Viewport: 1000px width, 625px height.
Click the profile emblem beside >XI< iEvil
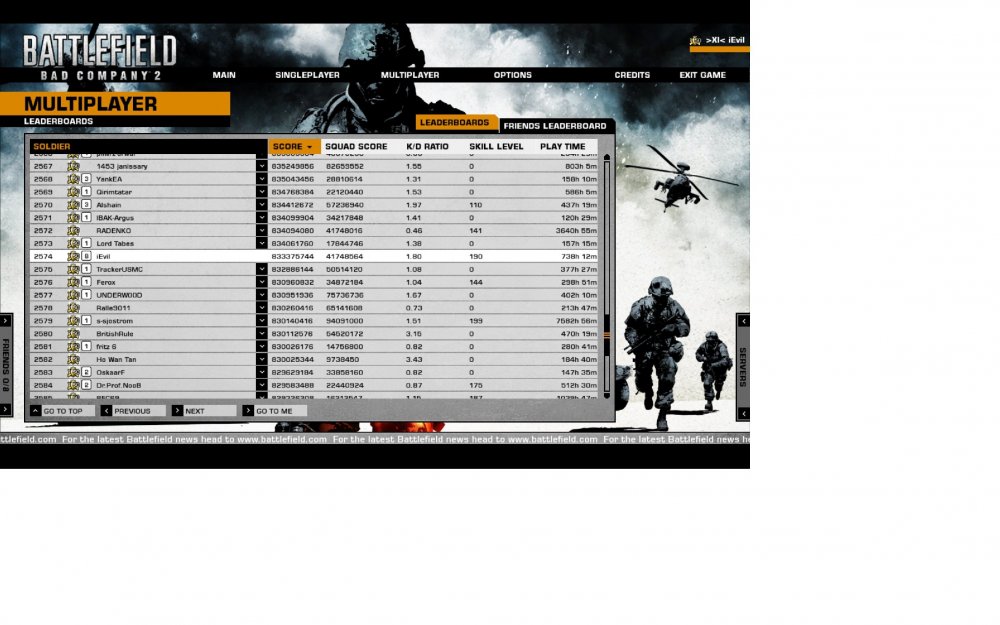coord(695,41)
